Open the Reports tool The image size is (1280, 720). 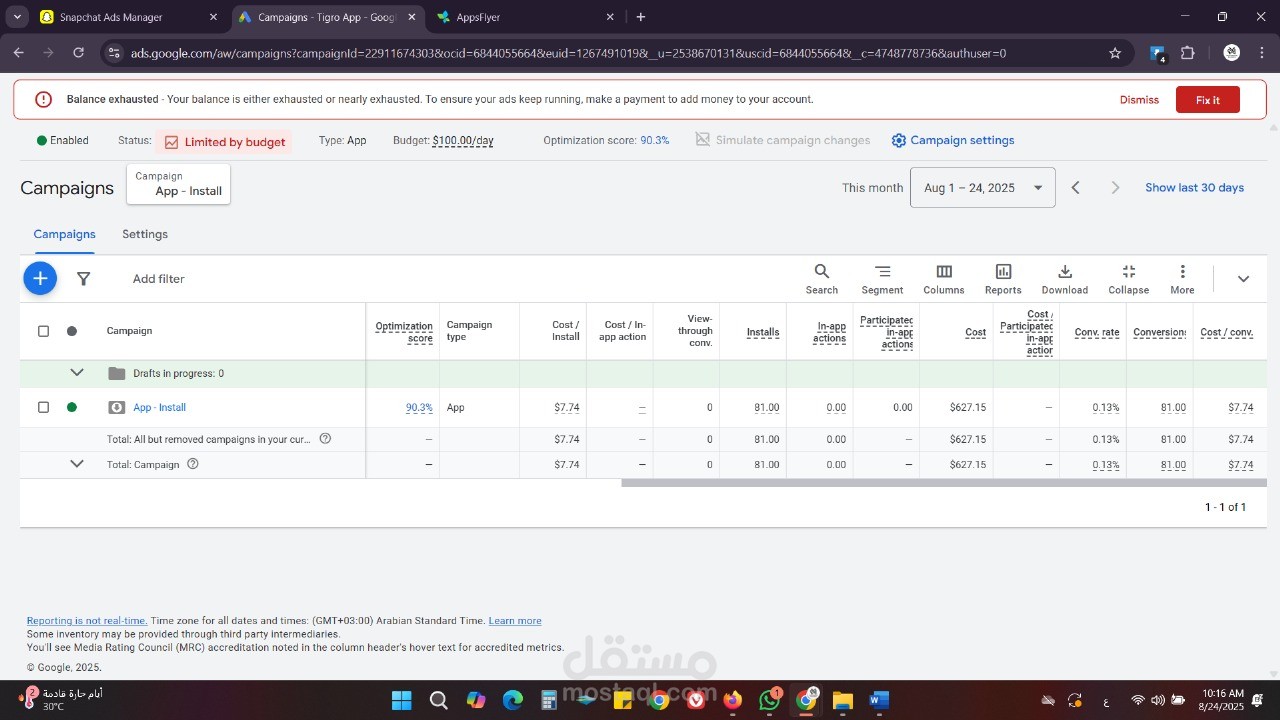1003,279
